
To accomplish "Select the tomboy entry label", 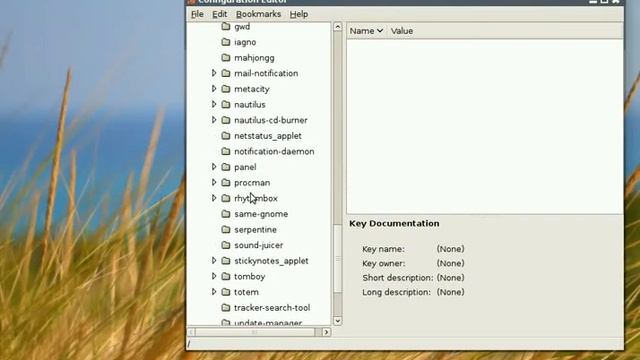I will (249, 277).
